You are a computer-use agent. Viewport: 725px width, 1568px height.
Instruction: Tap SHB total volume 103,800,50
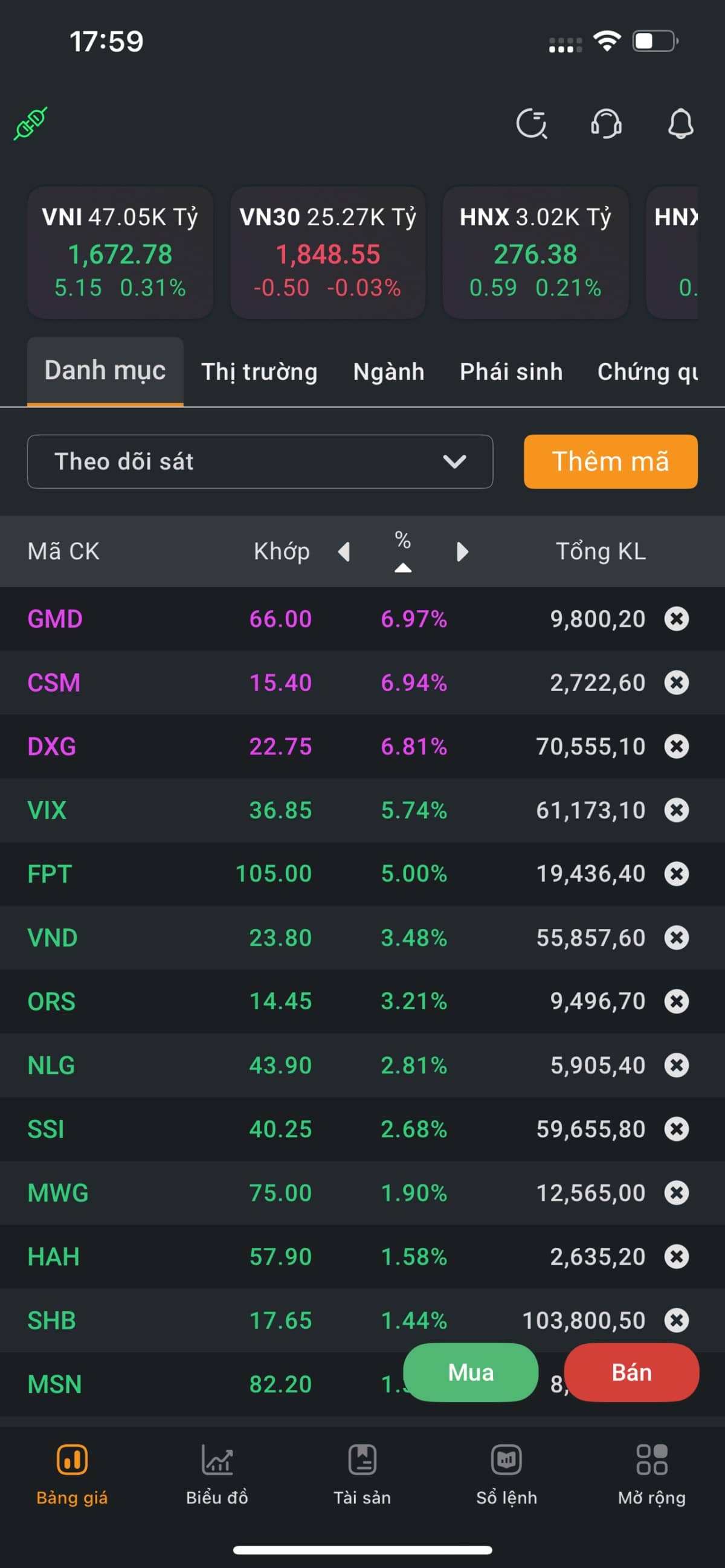pos(584,1321)
